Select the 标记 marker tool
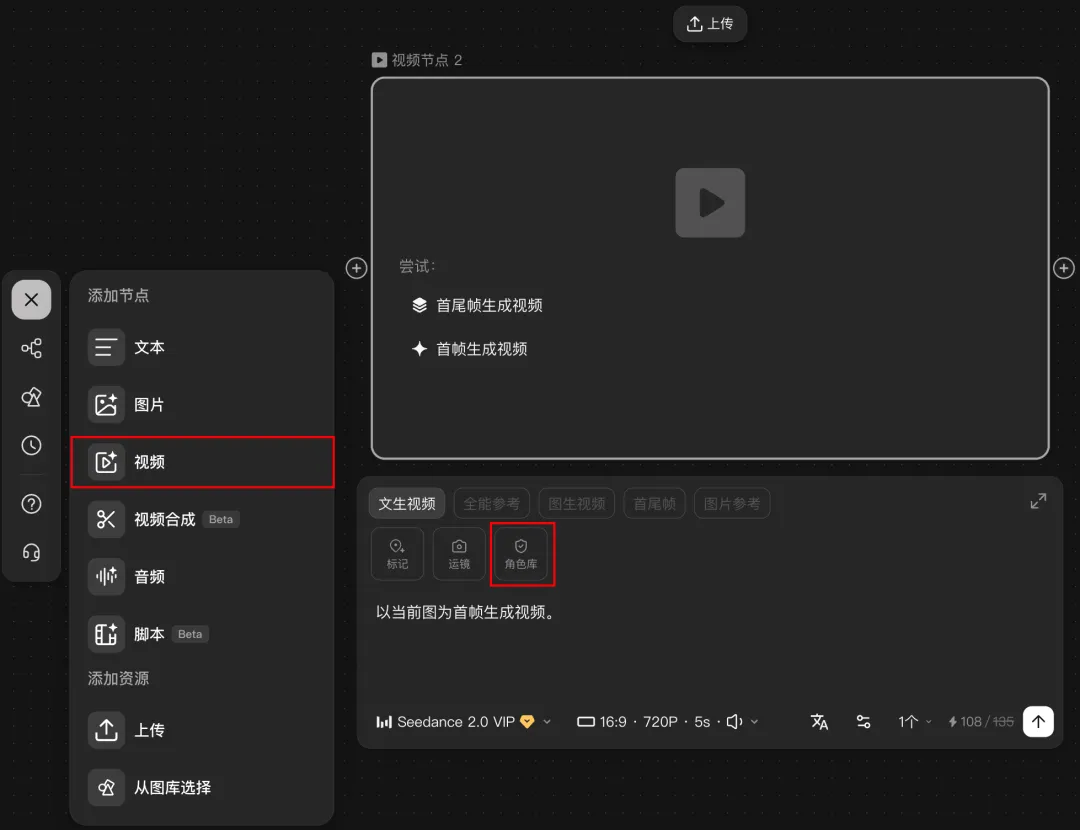This screenshot has width=1080, height=830. 397,554
